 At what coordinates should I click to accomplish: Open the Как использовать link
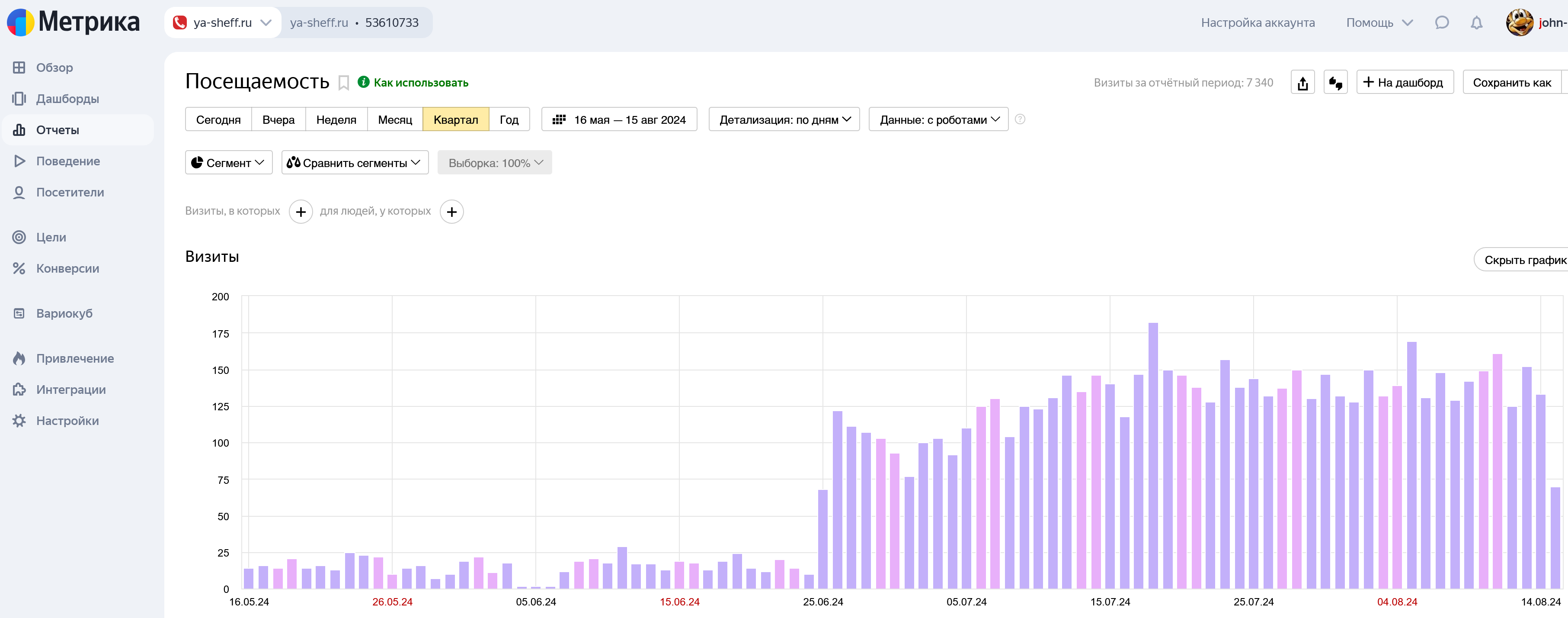420,82
